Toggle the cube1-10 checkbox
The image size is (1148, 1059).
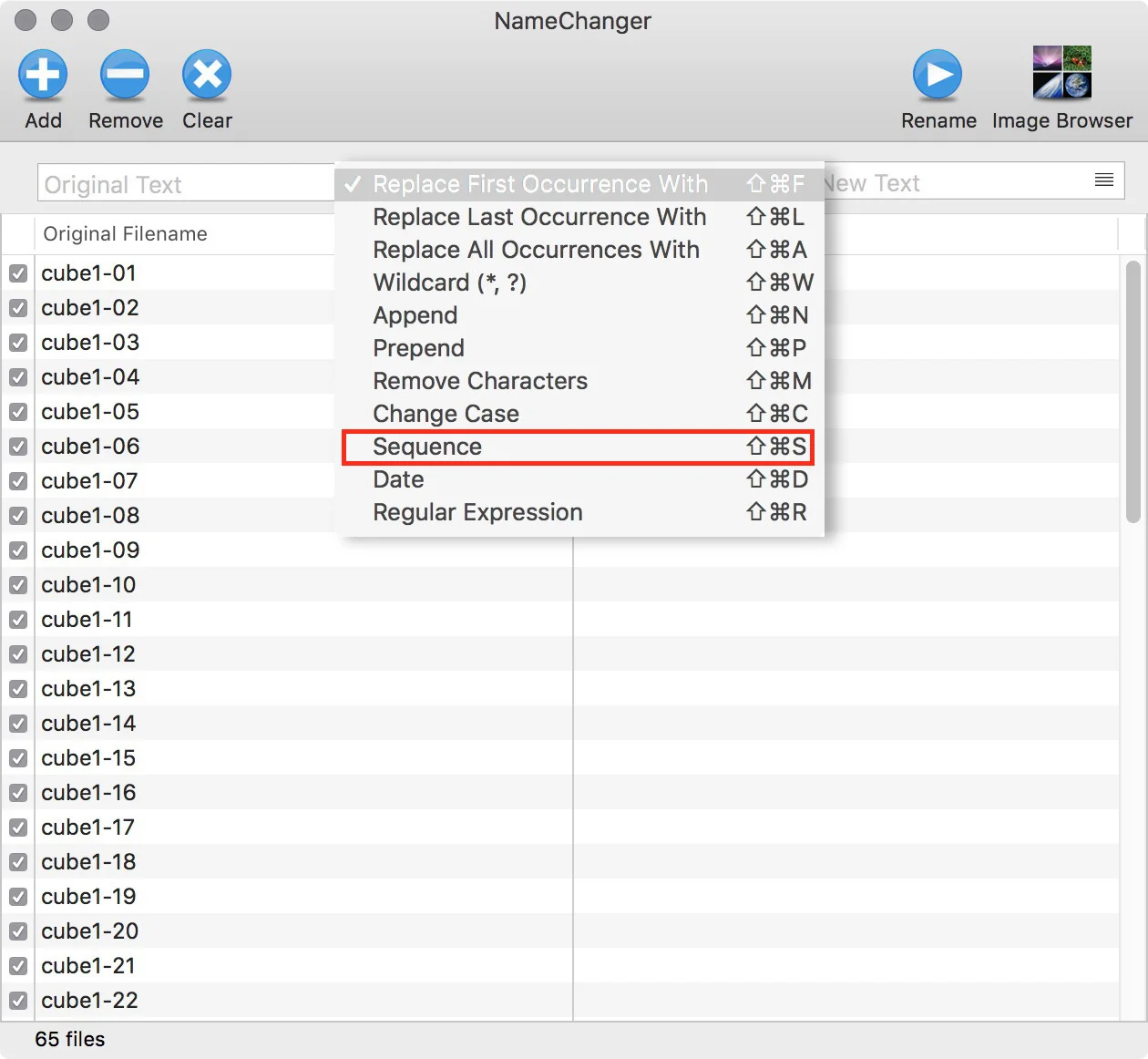point(18,585)
